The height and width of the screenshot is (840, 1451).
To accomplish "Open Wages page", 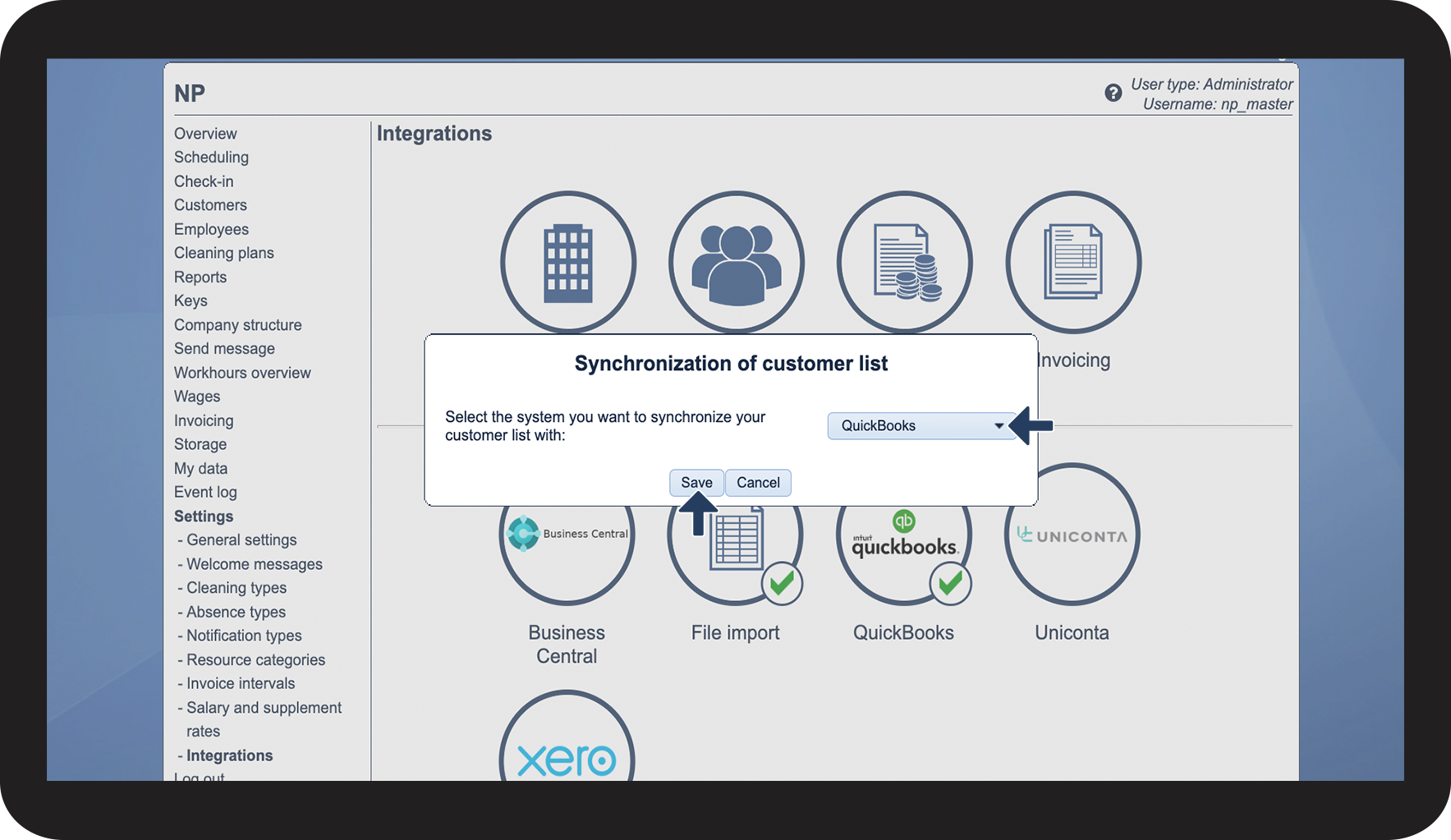I will point(197,397).
